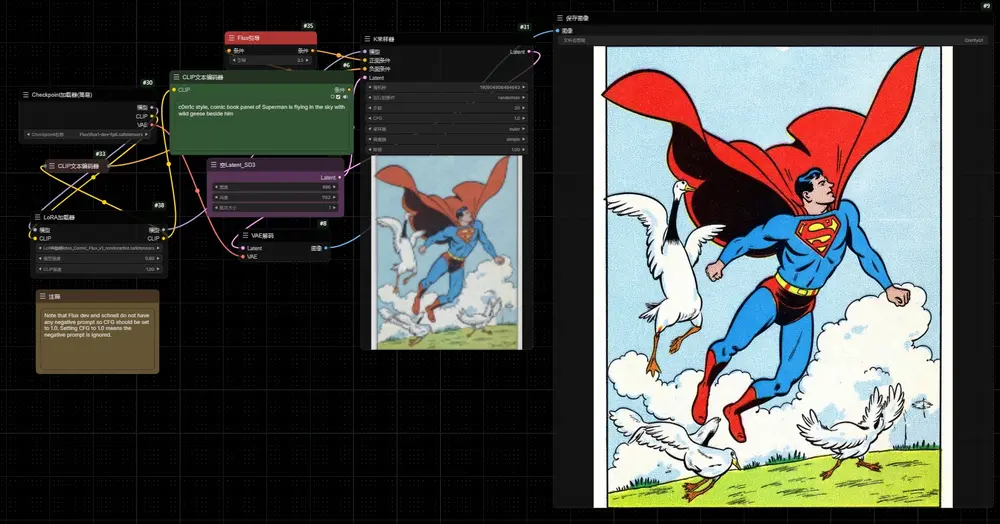Click the VAE解码 node menu icon

click(x=245, y=235)
